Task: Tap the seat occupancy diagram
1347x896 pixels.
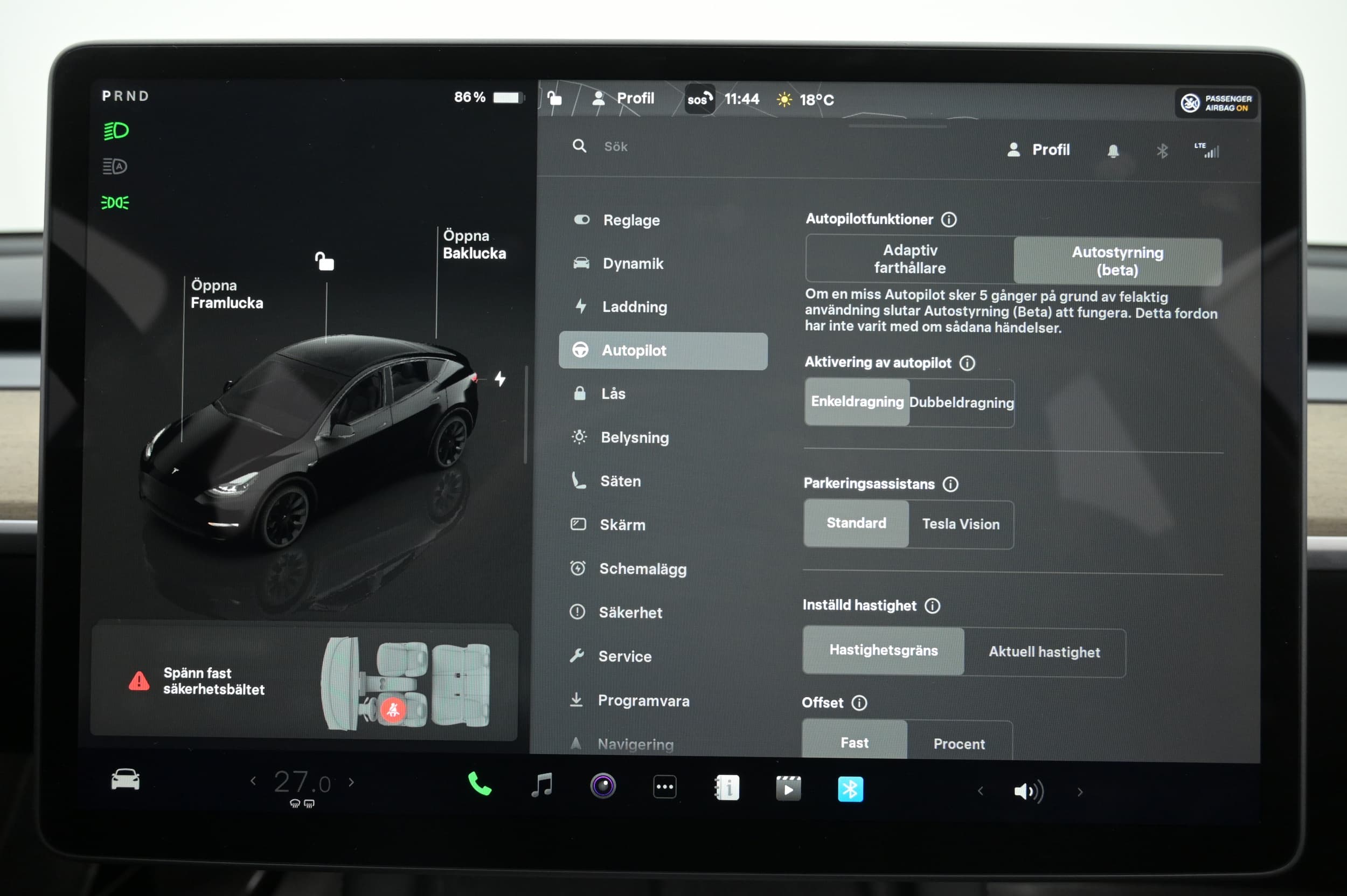Action: (x=405, y=683)
